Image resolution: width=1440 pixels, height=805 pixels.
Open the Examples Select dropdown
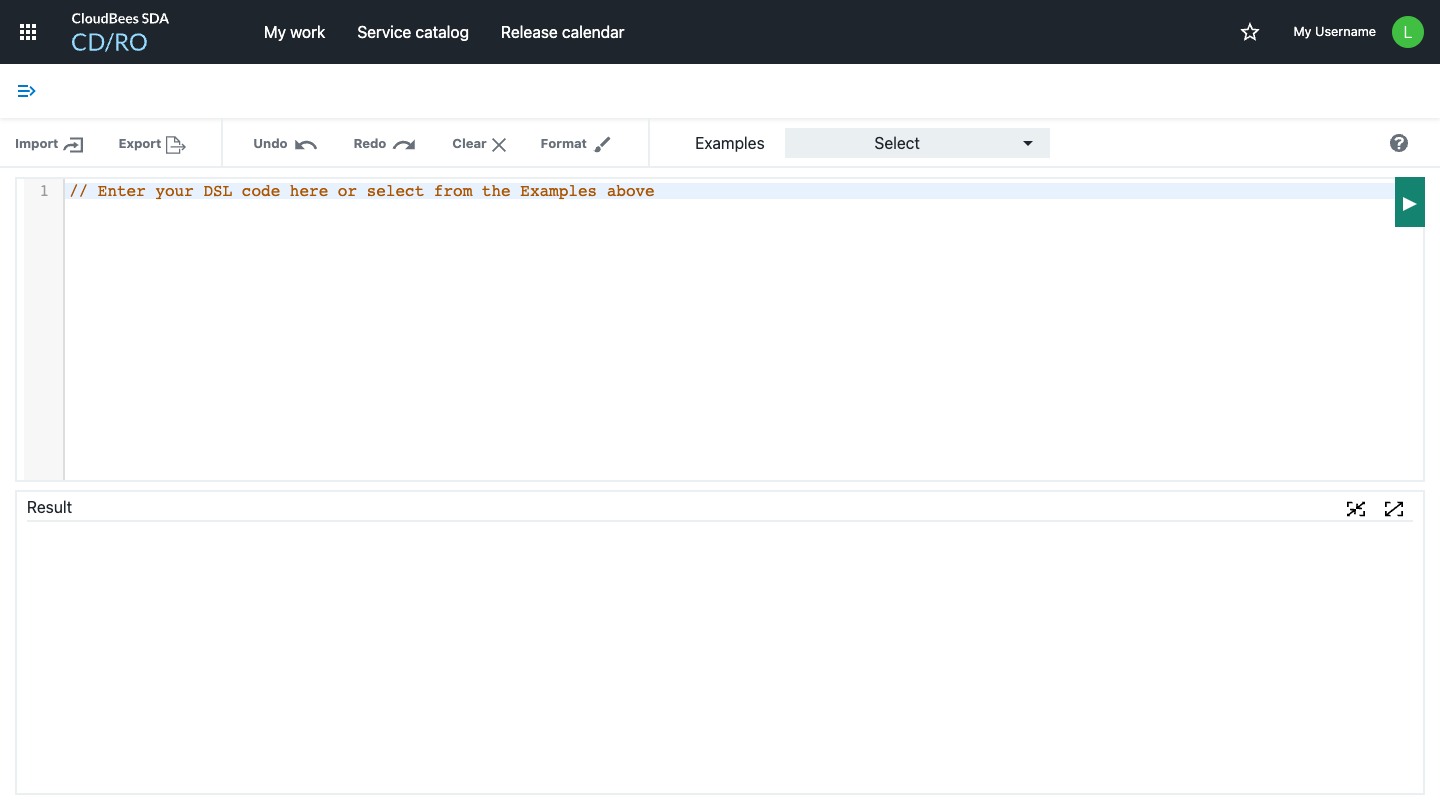916,142
